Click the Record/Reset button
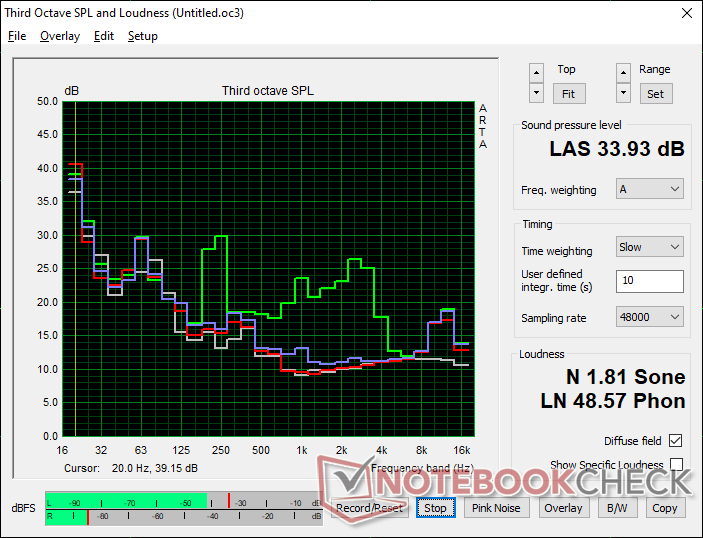703x538 pixels. 369,508
